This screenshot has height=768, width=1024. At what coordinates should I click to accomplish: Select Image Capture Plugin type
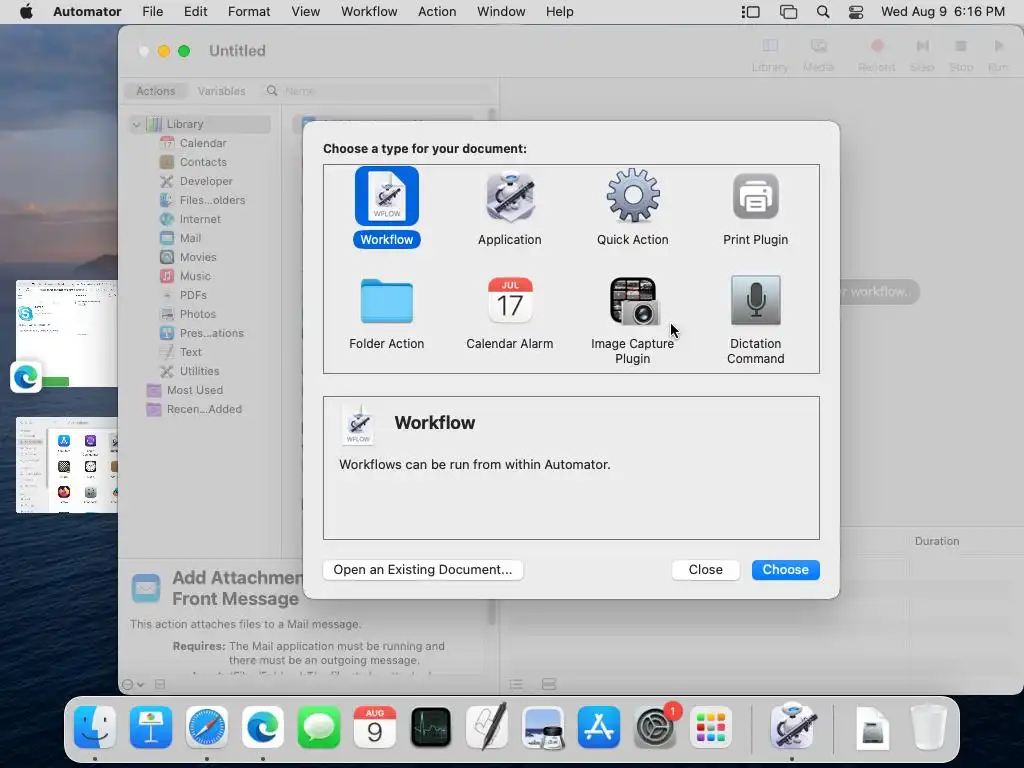point(632,320)
